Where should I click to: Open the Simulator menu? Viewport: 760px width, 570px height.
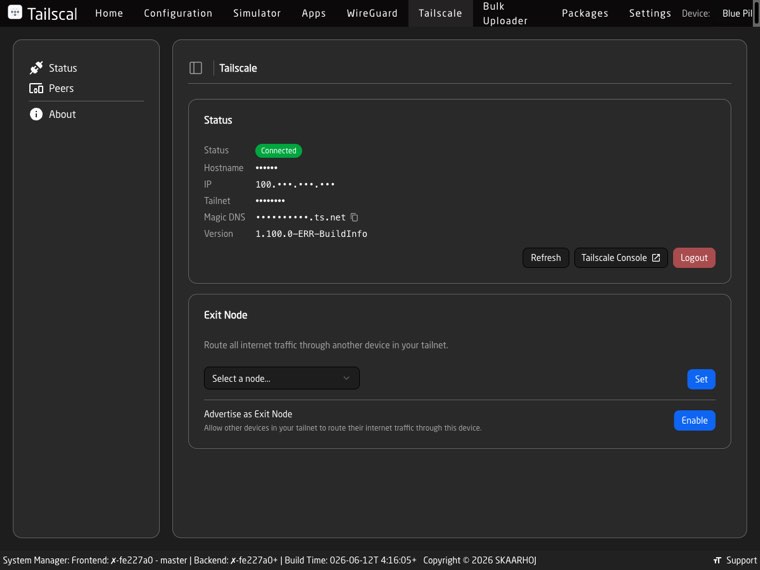point(257,13)
